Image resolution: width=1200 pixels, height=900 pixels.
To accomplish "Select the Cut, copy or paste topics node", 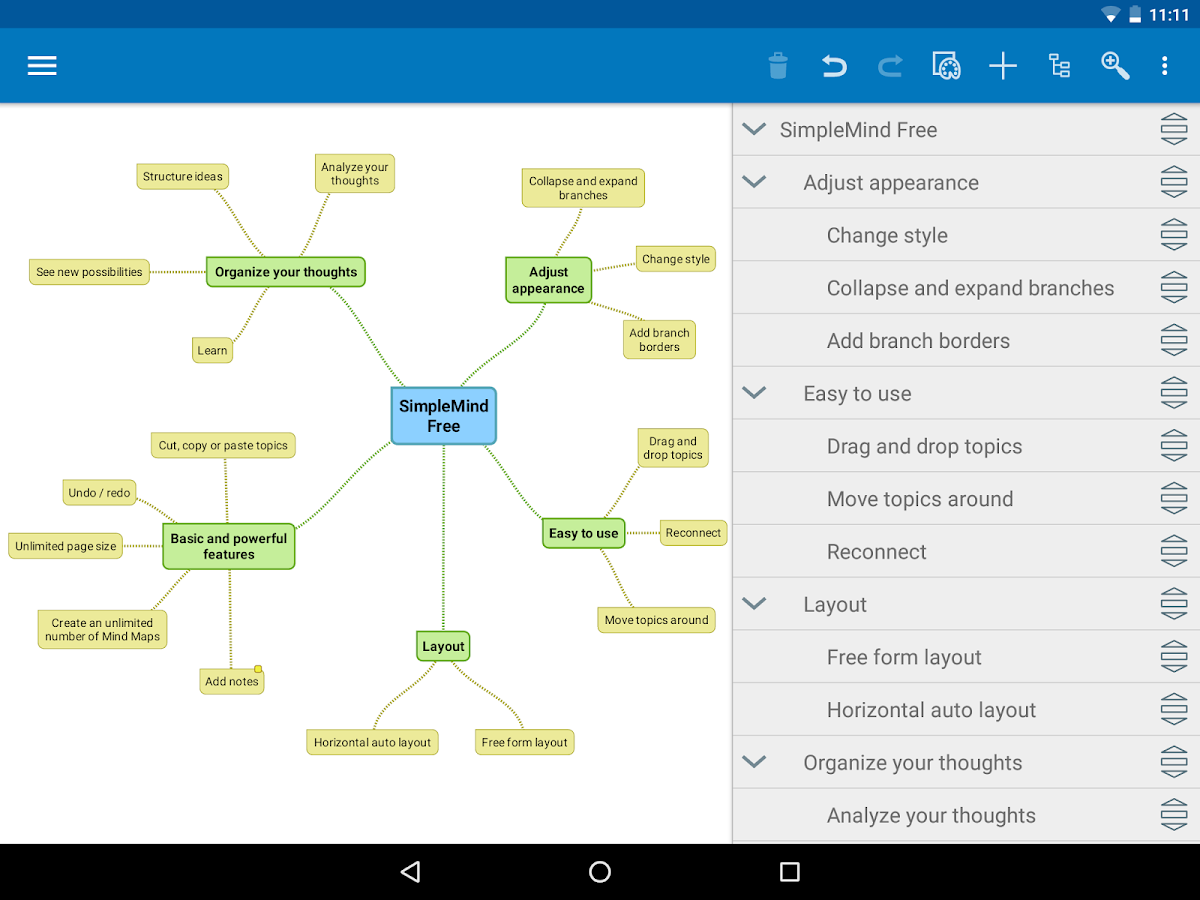I will (x=223, y=446).
